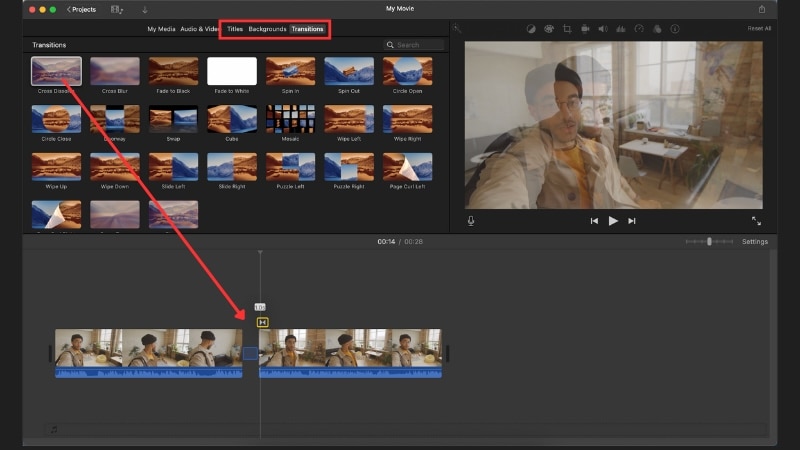Select the Doorway transition
Viewport: 800px width, 450px height.
coord(115,119)
